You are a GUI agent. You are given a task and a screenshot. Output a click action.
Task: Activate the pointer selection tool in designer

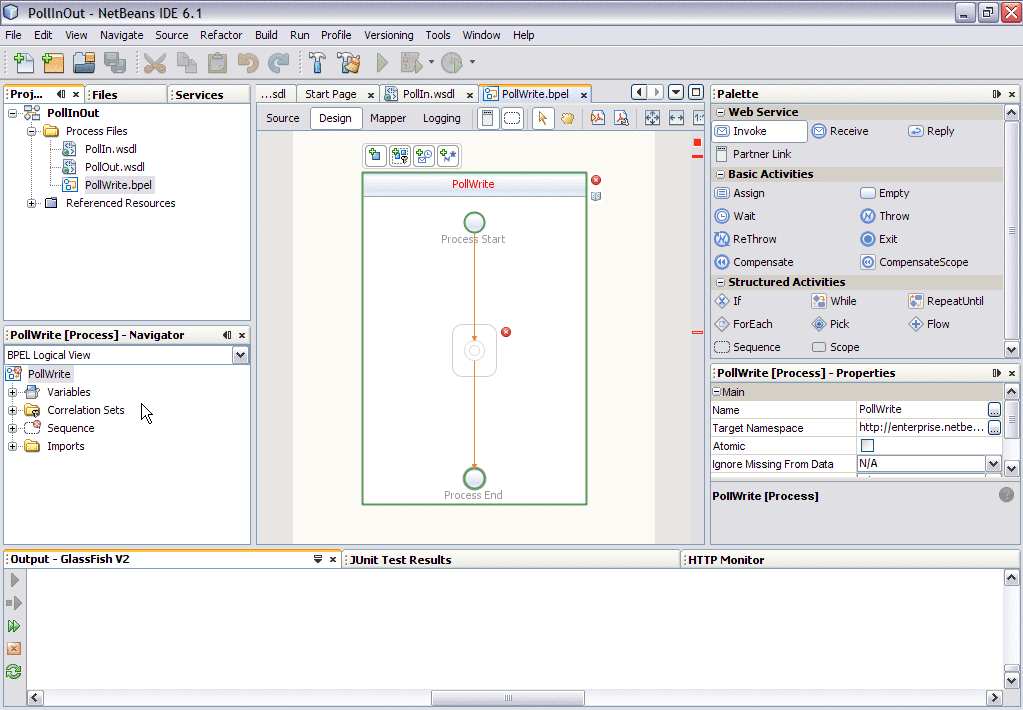(x=543, y=117)
